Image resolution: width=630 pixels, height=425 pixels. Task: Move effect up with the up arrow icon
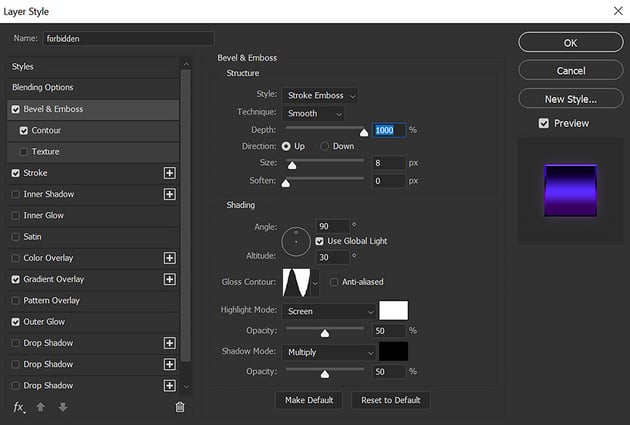(41, 407)
